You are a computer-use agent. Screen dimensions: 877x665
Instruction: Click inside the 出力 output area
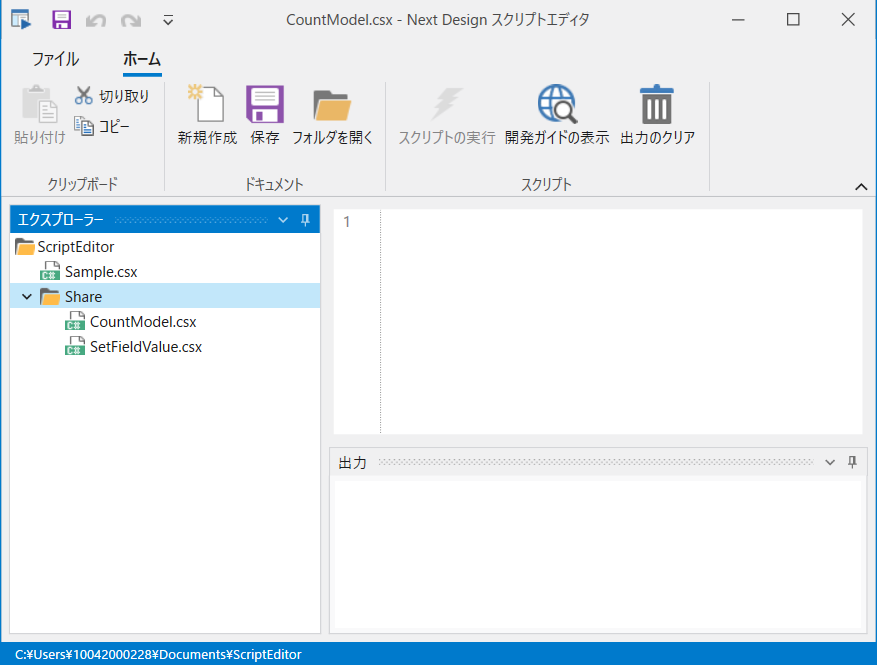pyautogui.click(x=598, y=554)
